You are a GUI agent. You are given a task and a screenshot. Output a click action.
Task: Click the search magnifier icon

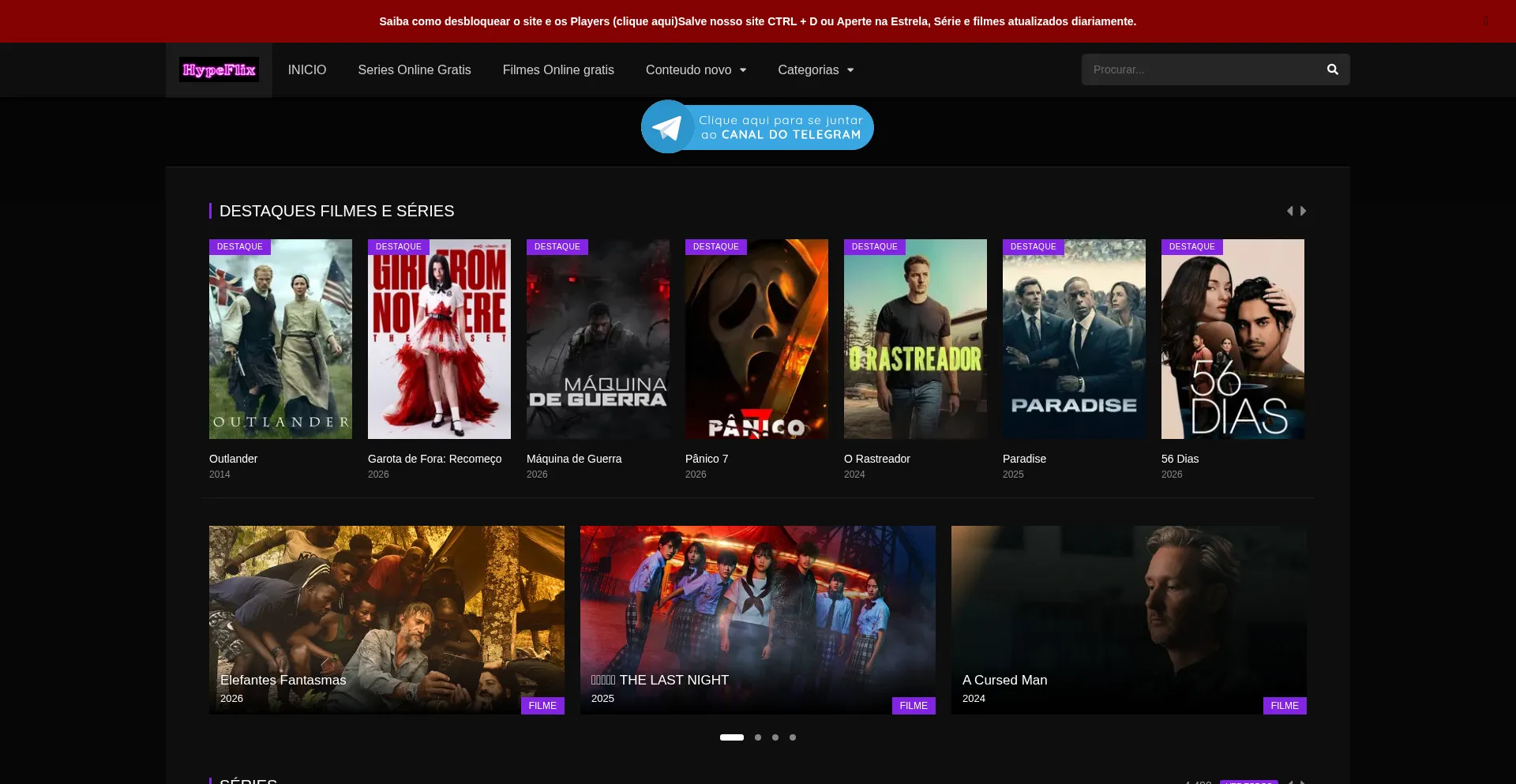point(1332,69)
